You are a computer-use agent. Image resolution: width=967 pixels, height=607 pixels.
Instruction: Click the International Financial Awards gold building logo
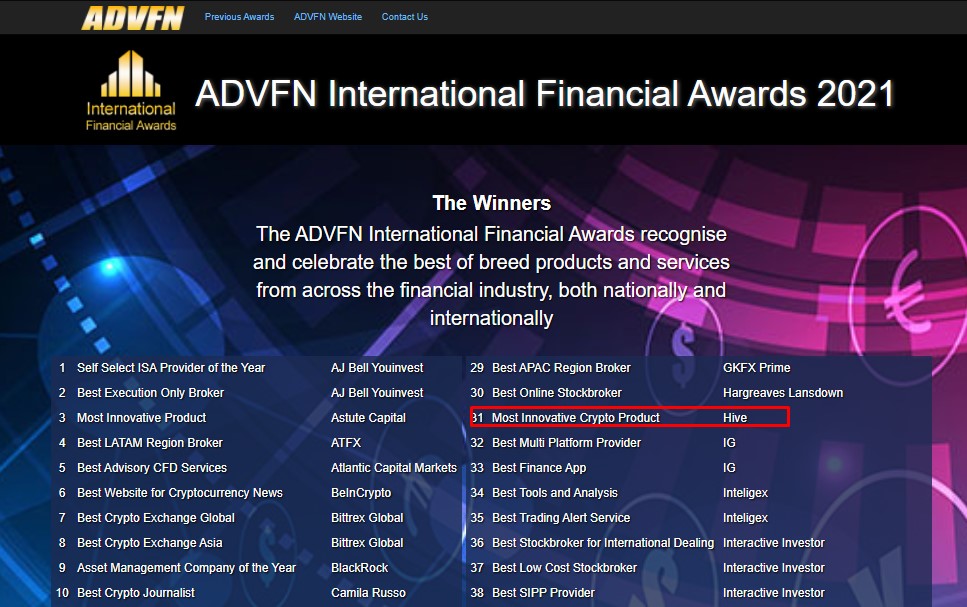pos(131,91)
